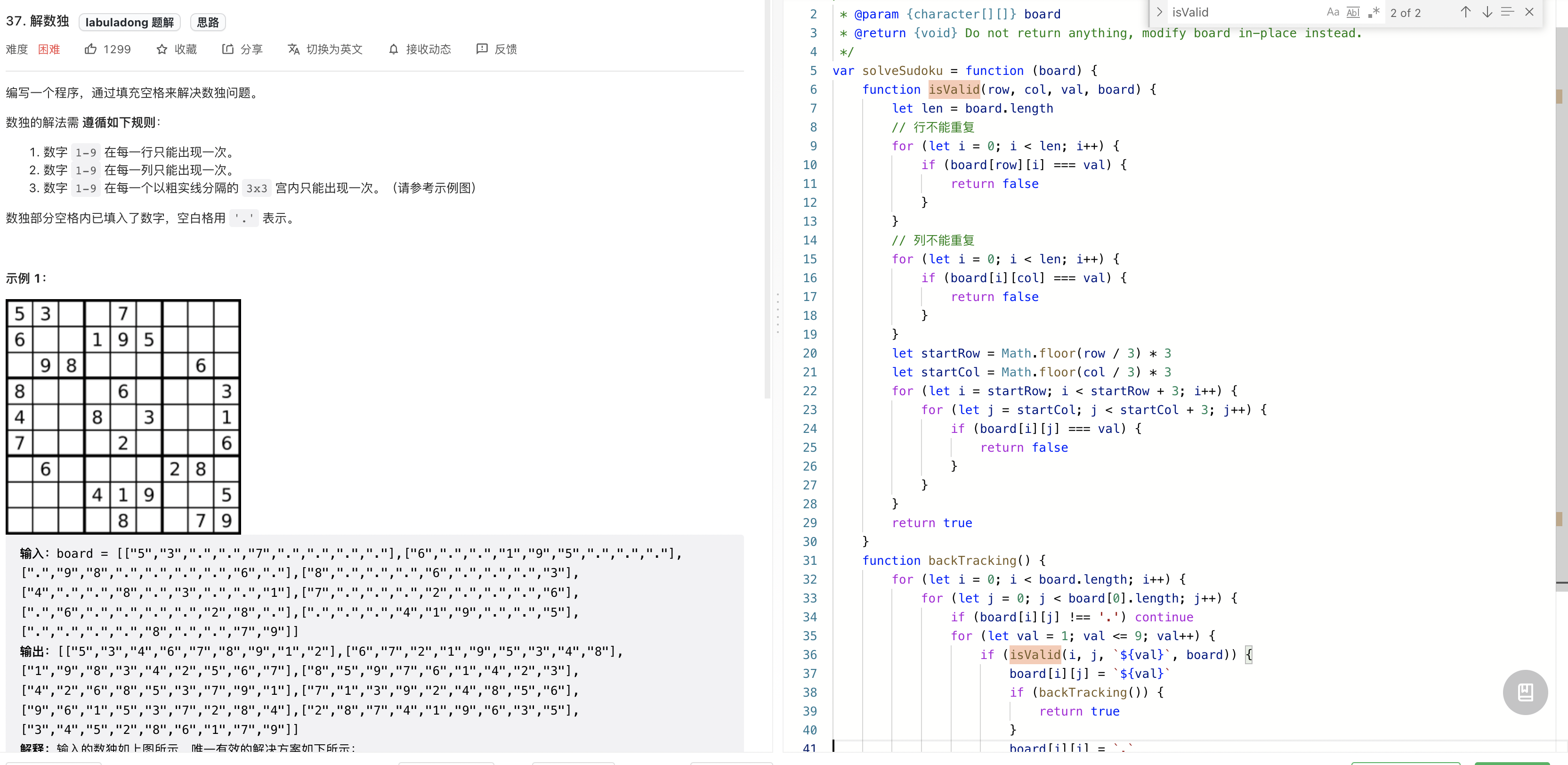Click the '2 of 2' match count
Viewport: 1568px width, 765px height.
pos(1406,13)
